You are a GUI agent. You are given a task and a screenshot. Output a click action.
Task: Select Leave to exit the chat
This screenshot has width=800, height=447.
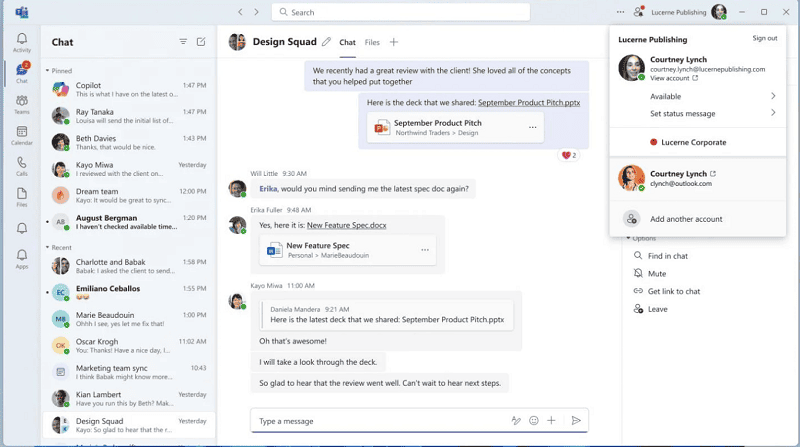651,309
